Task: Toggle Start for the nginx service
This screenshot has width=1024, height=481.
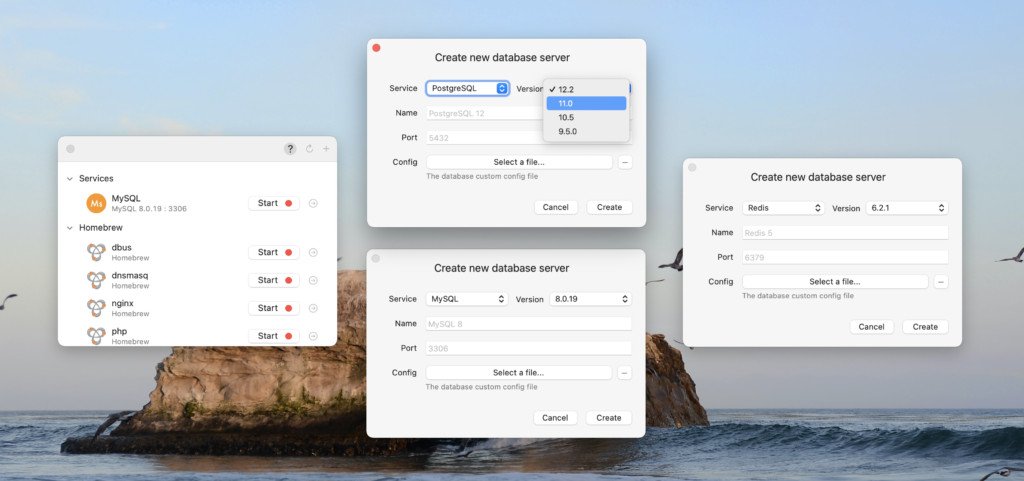Action: (x=273, y=308)
